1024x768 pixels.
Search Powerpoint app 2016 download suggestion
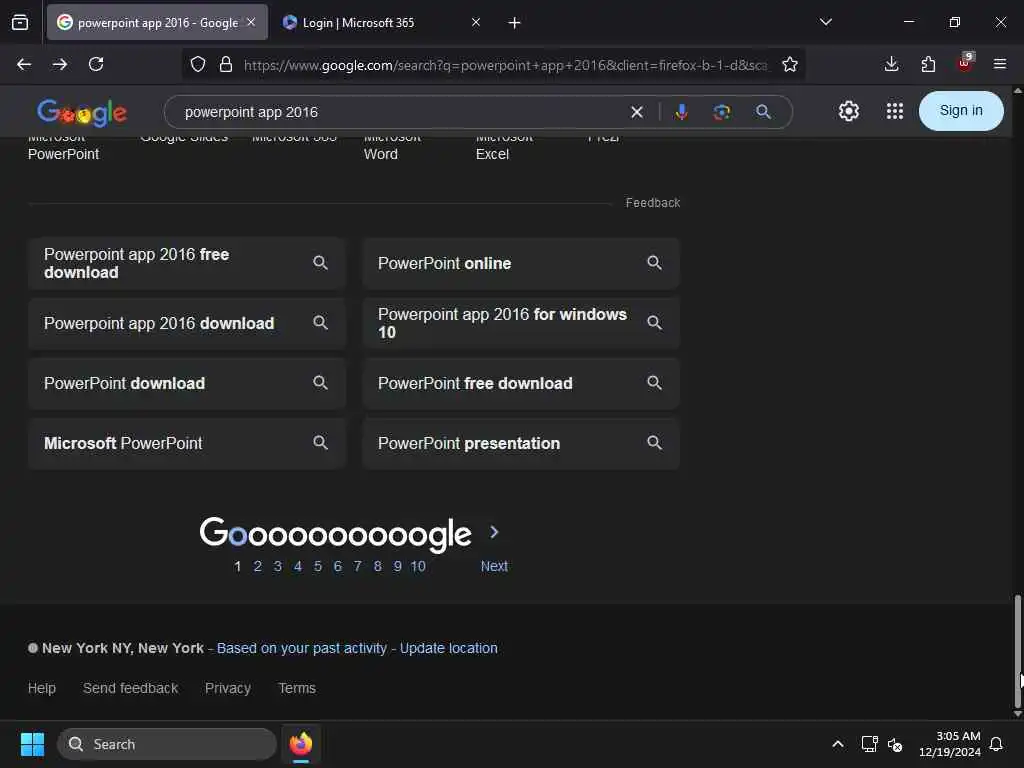pos(186,323)
